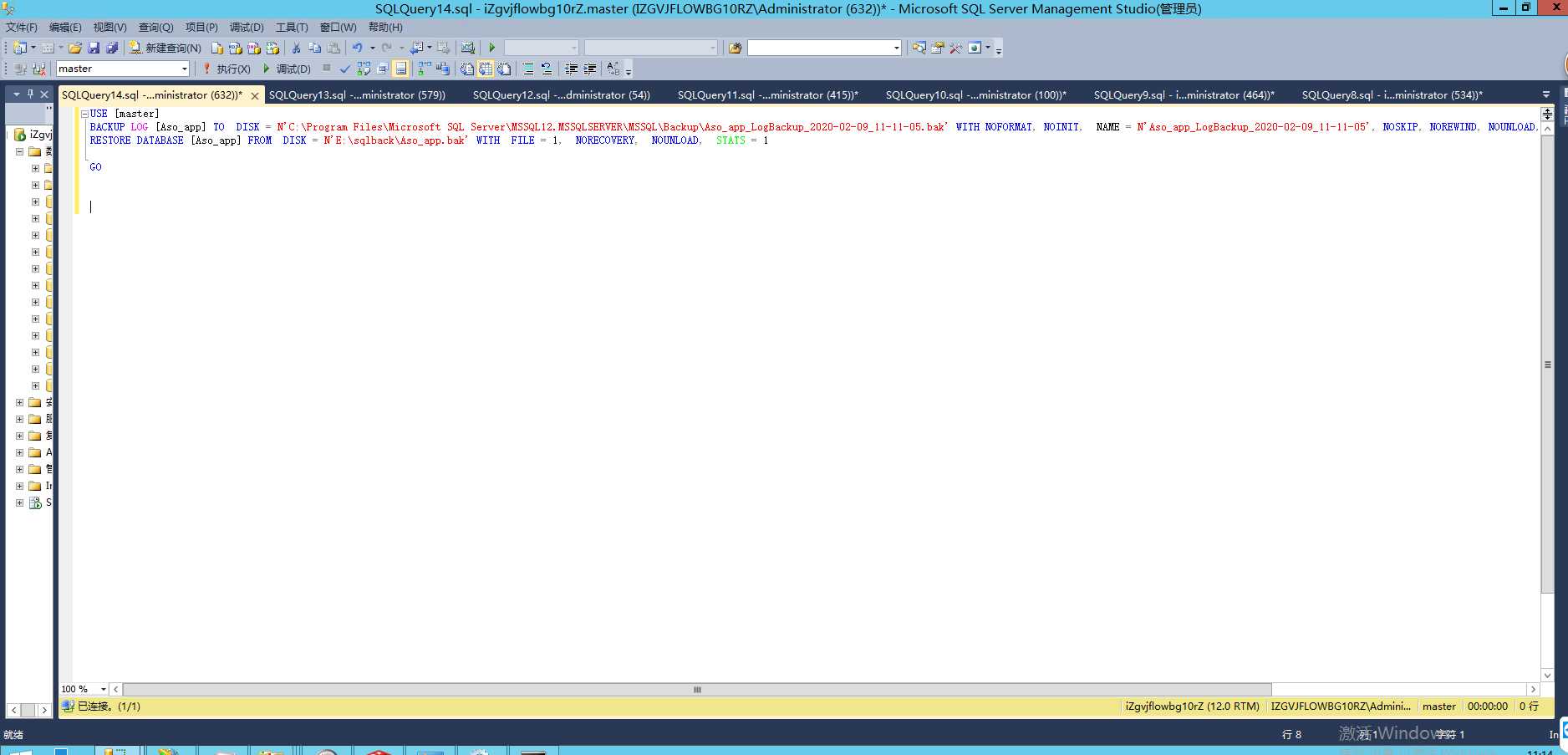Click the New Project icon
Screen dimensions: 1568x755
click(x=19, y=48)
